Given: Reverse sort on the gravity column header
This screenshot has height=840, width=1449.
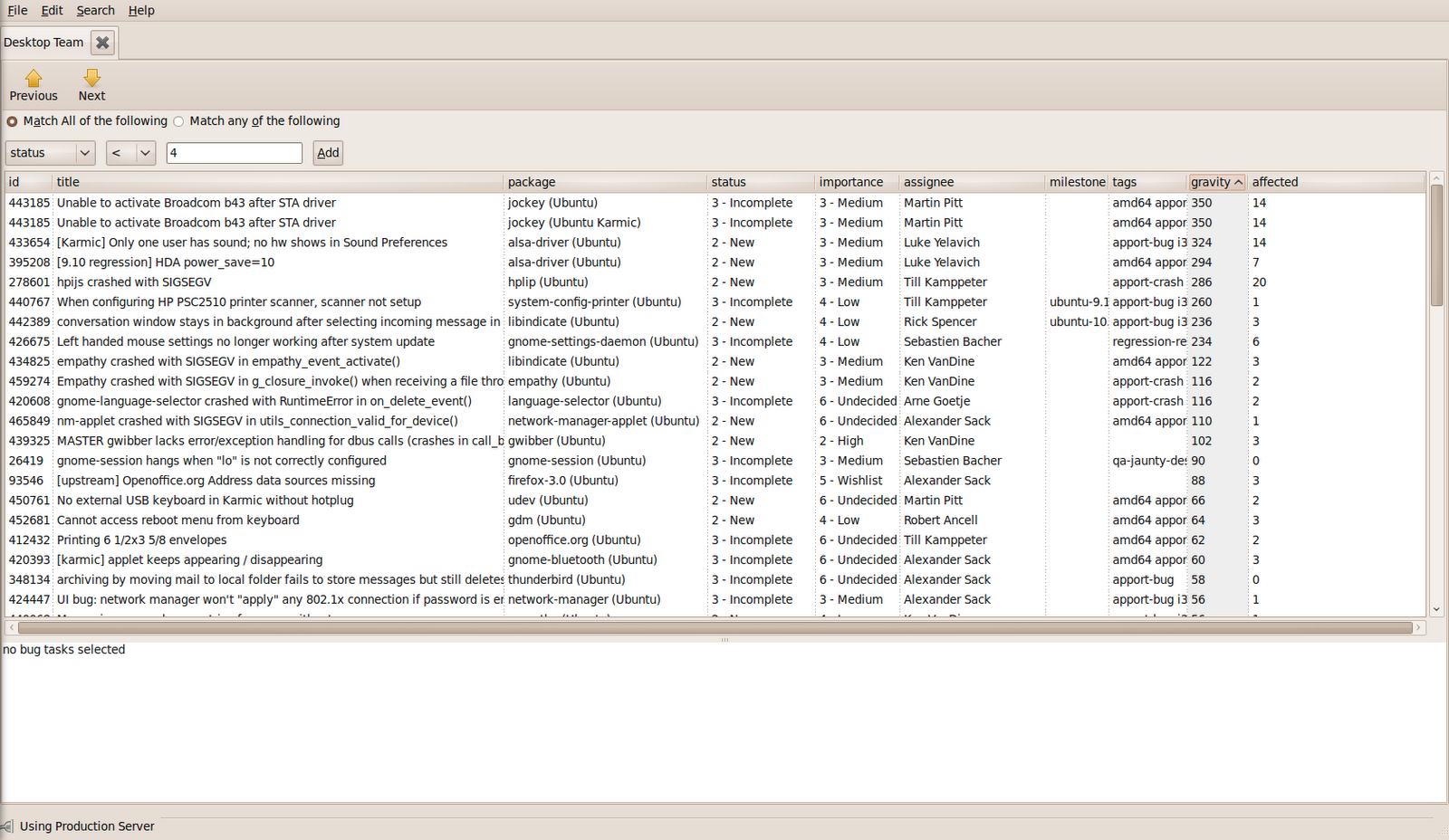Looking at the screenshot, I should coord(1218,182).
